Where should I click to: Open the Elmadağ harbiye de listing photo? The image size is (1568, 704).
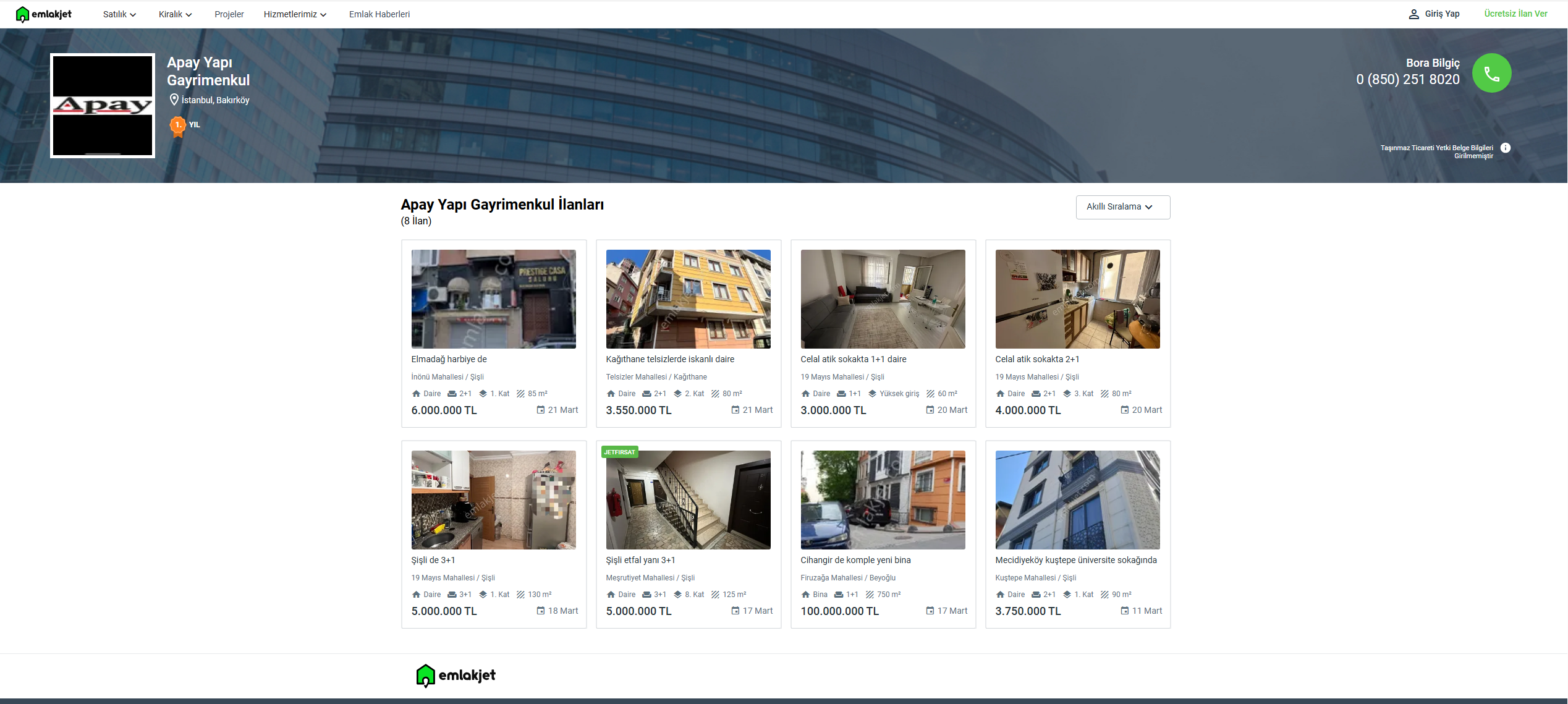(x=493, y=299)
